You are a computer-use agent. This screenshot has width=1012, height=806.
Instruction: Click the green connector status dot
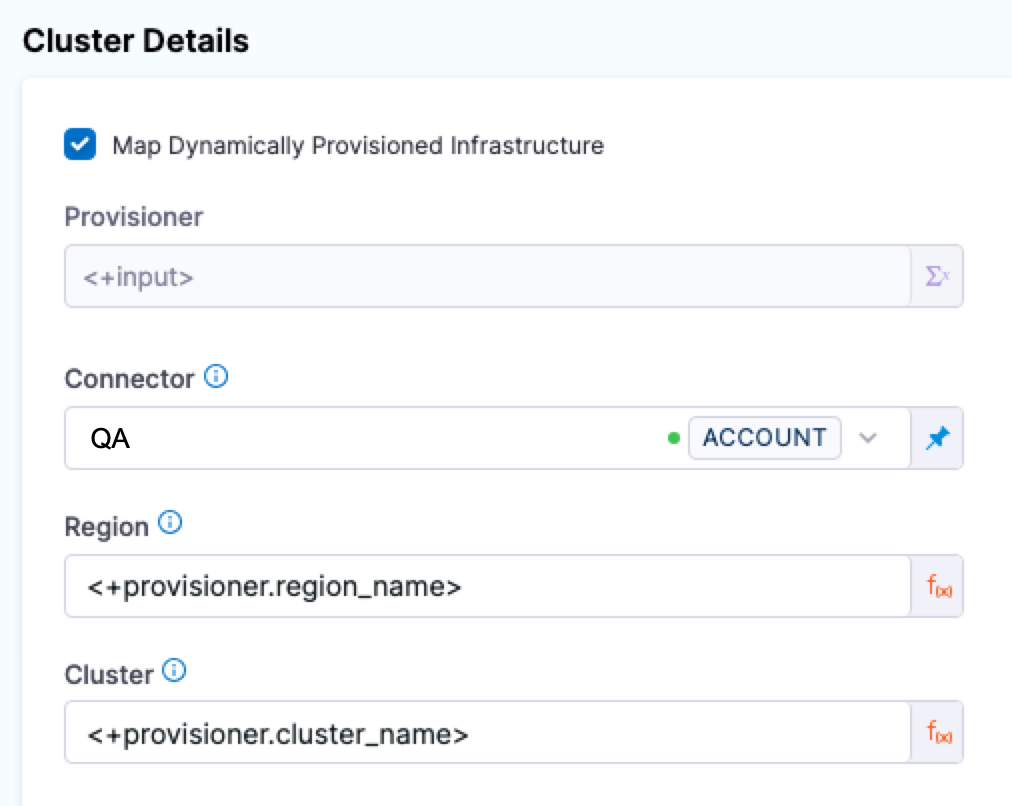coord(673,438)
